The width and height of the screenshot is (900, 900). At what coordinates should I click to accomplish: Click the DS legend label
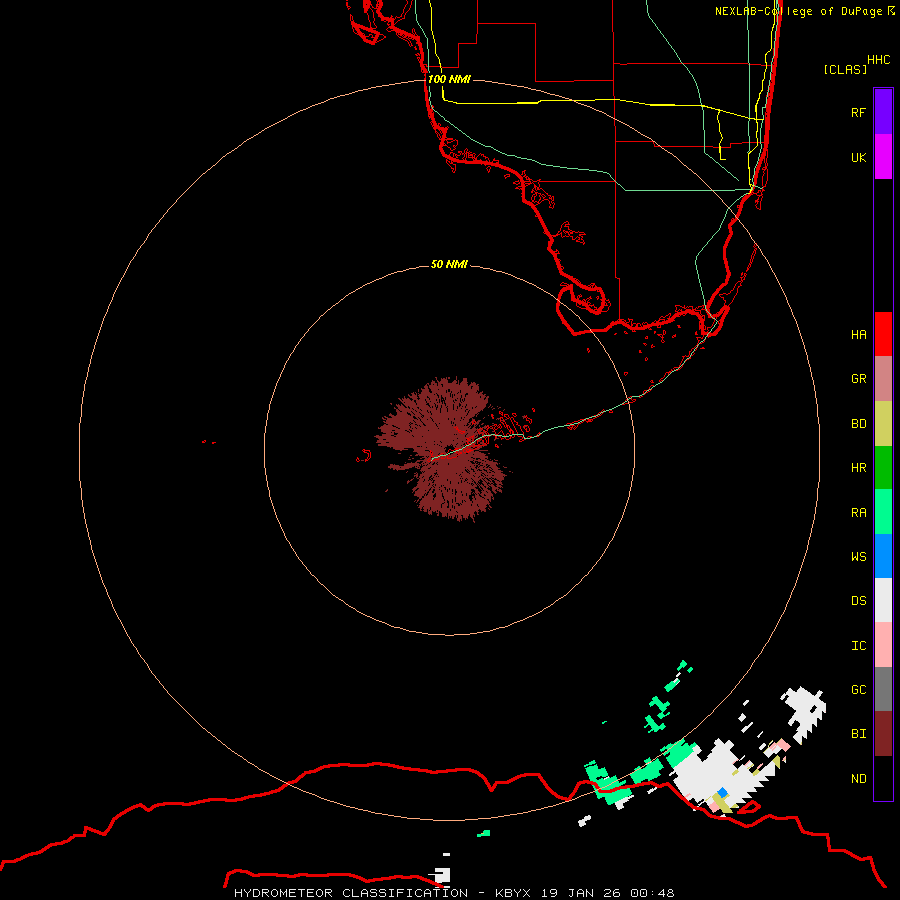(858, 601)
